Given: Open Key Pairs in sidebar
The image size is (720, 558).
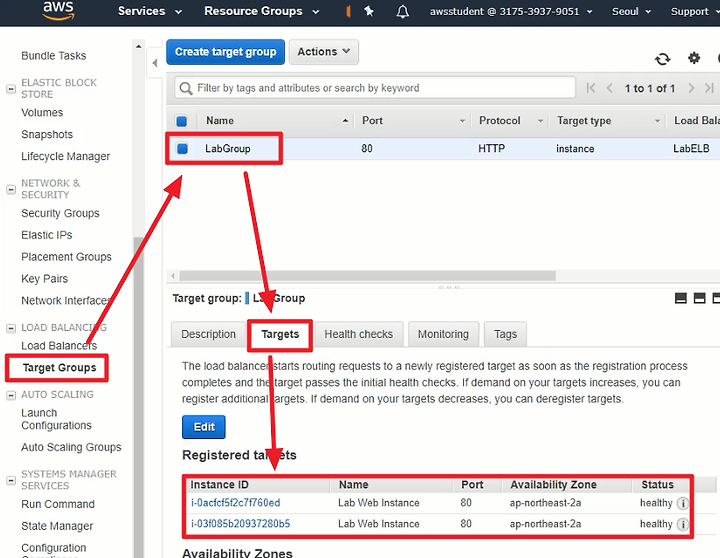Looking at the screenshot, I should tap(45, 279).
